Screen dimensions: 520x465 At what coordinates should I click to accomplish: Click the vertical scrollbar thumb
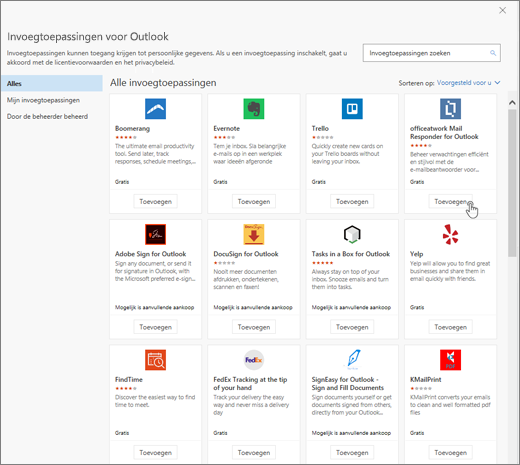[x=512, y=183]
